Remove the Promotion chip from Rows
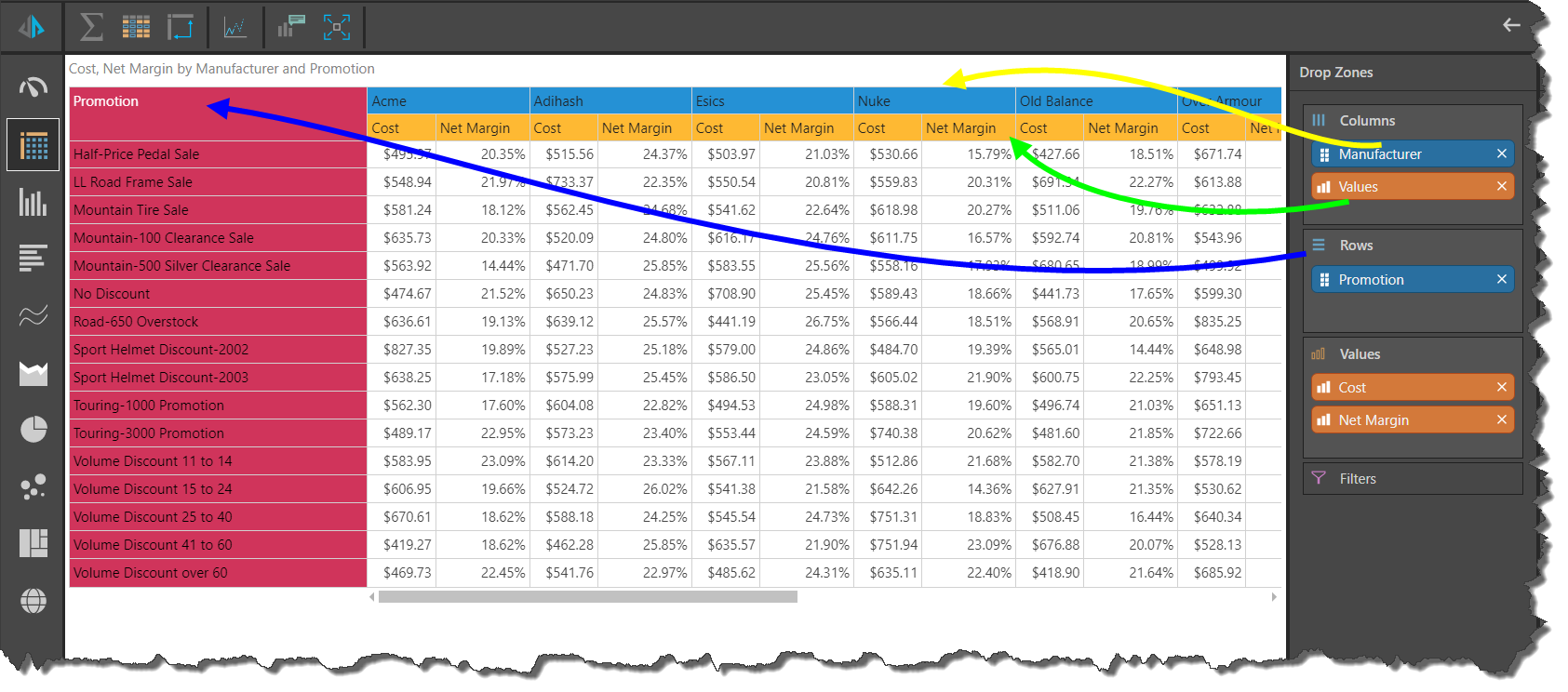 coord(1501,280)
